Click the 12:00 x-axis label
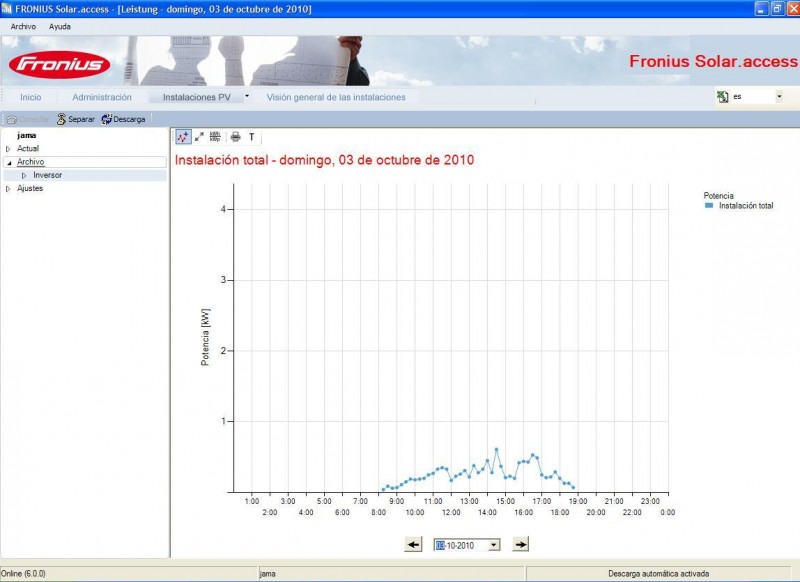 (451, 512)
